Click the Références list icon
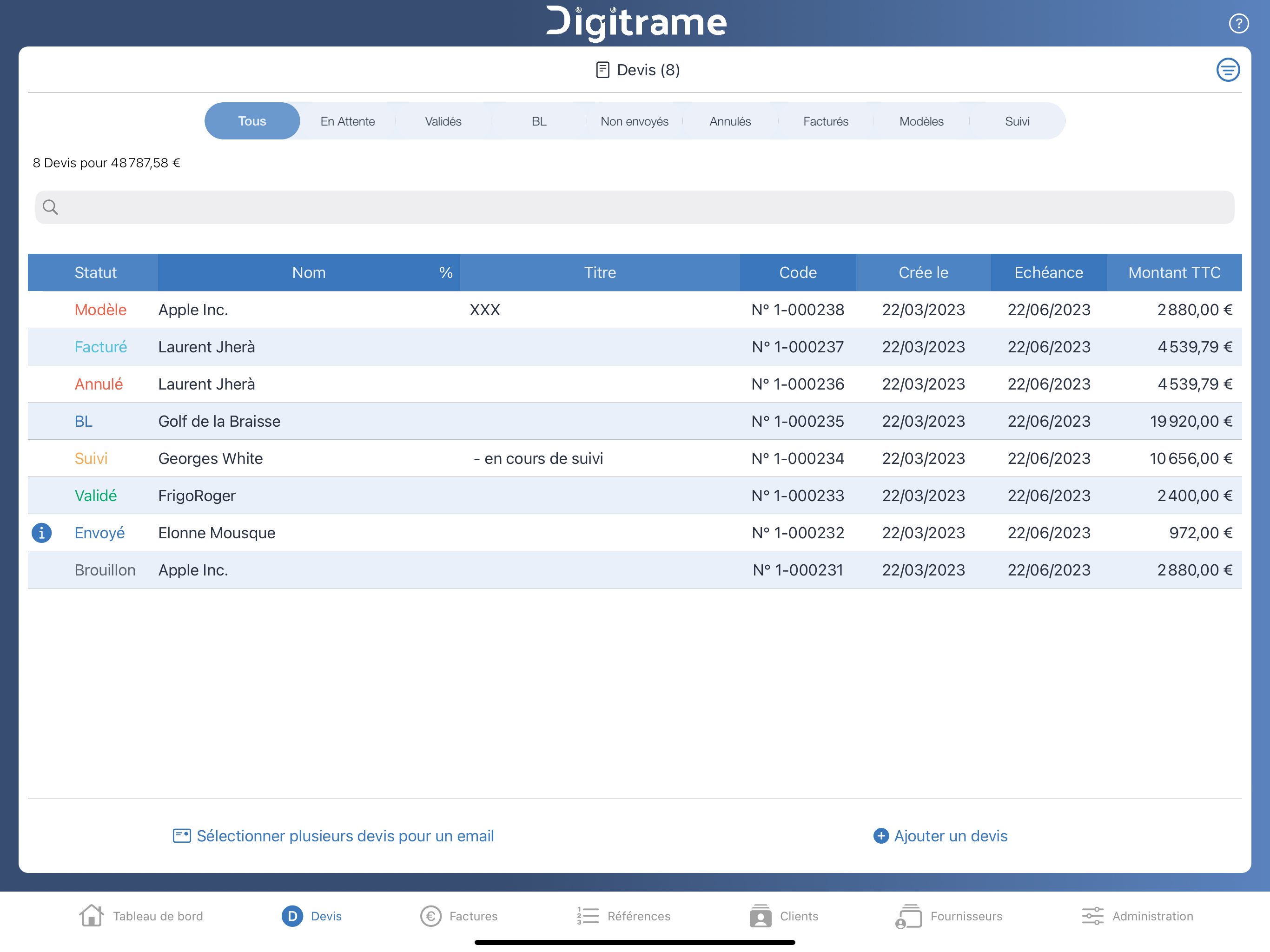 coord(588,916)
